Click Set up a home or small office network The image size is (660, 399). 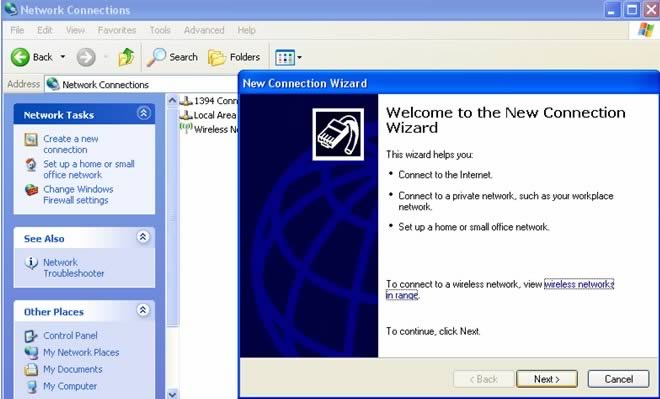pos(88,169)
